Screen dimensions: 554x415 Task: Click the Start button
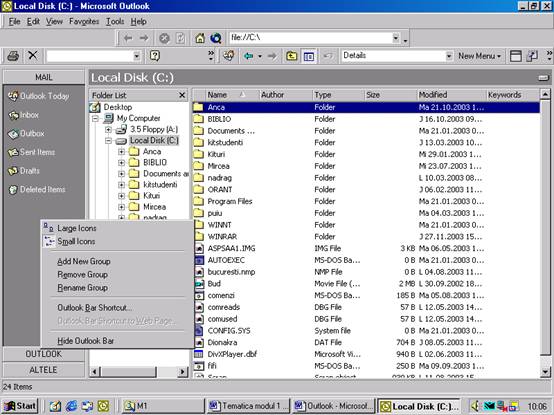20,406
